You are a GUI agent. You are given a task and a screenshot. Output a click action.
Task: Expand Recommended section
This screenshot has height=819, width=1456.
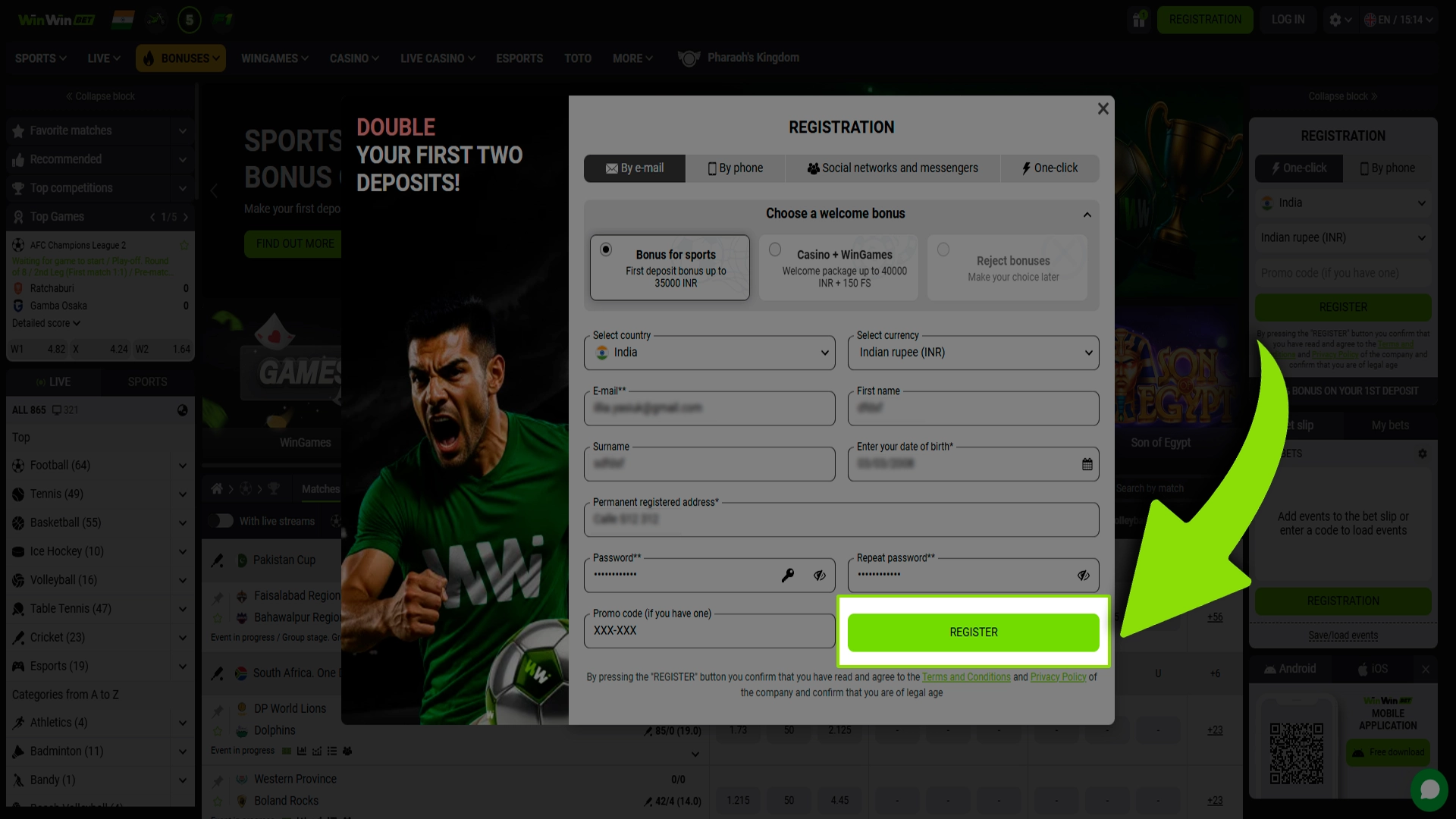(x=182, y=160)
